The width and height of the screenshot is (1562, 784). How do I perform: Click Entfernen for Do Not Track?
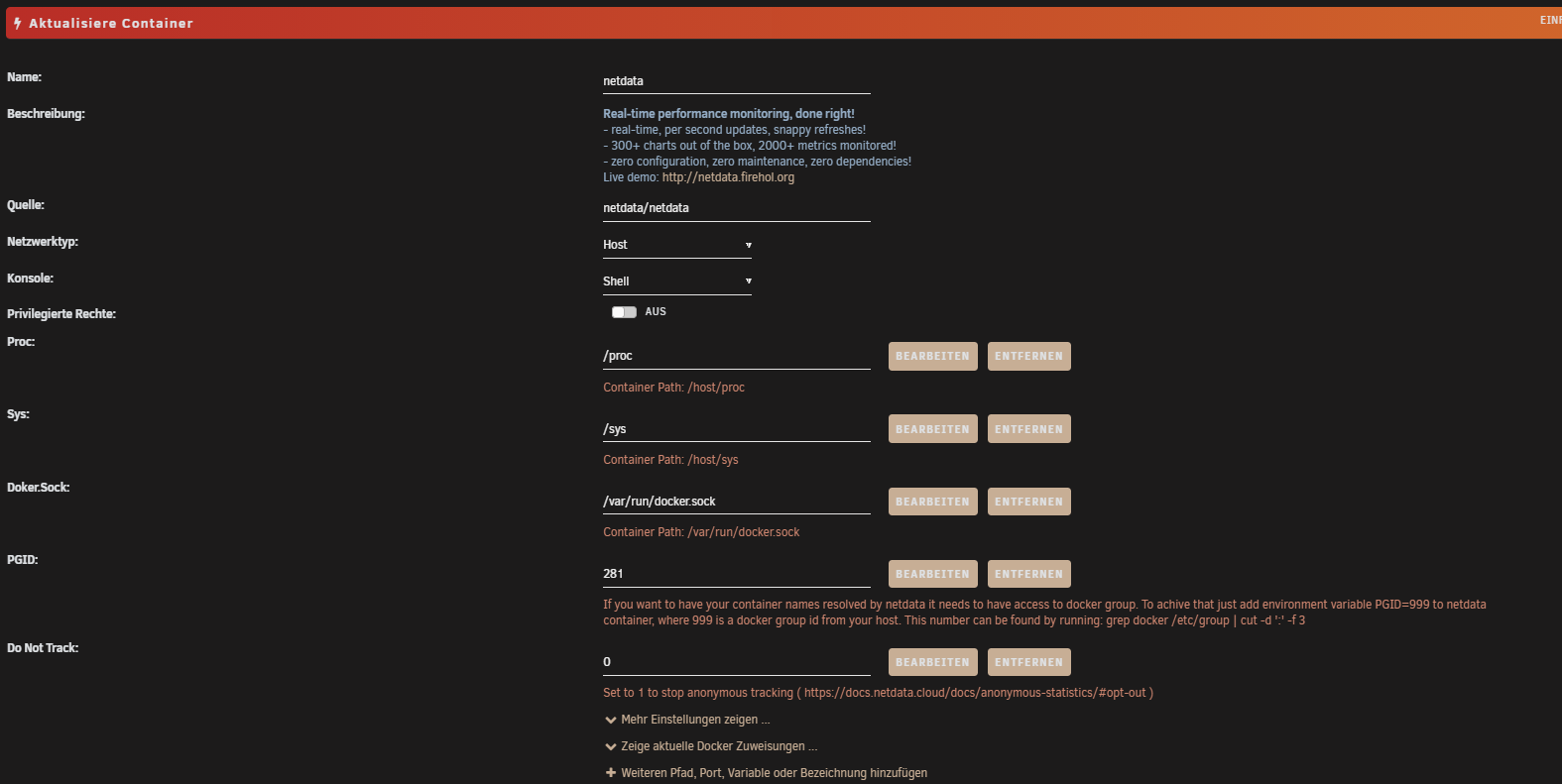(1028, 662)
